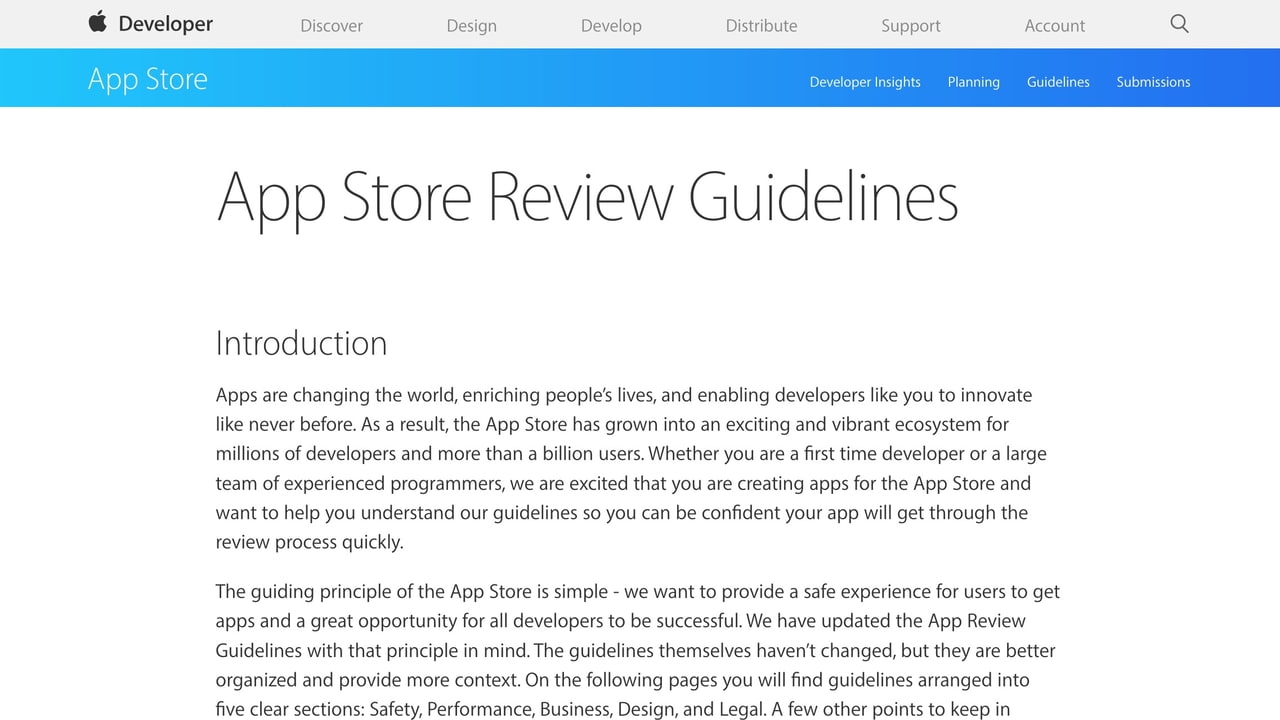Click the App Store section title
Screen dimensions: 1280x720
148,79
